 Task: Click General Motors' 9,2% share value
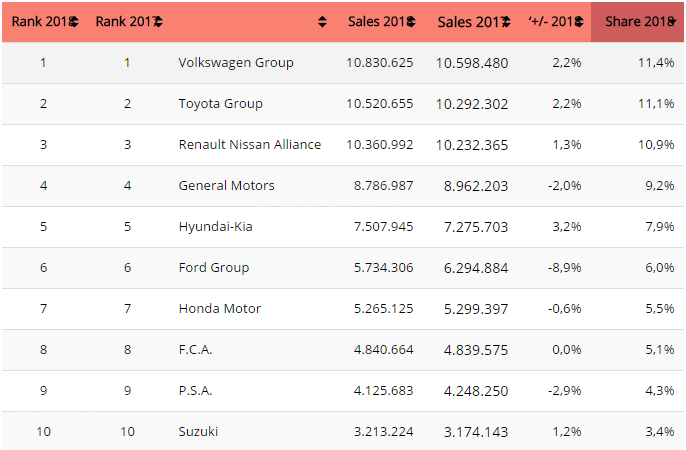point(660,186)
